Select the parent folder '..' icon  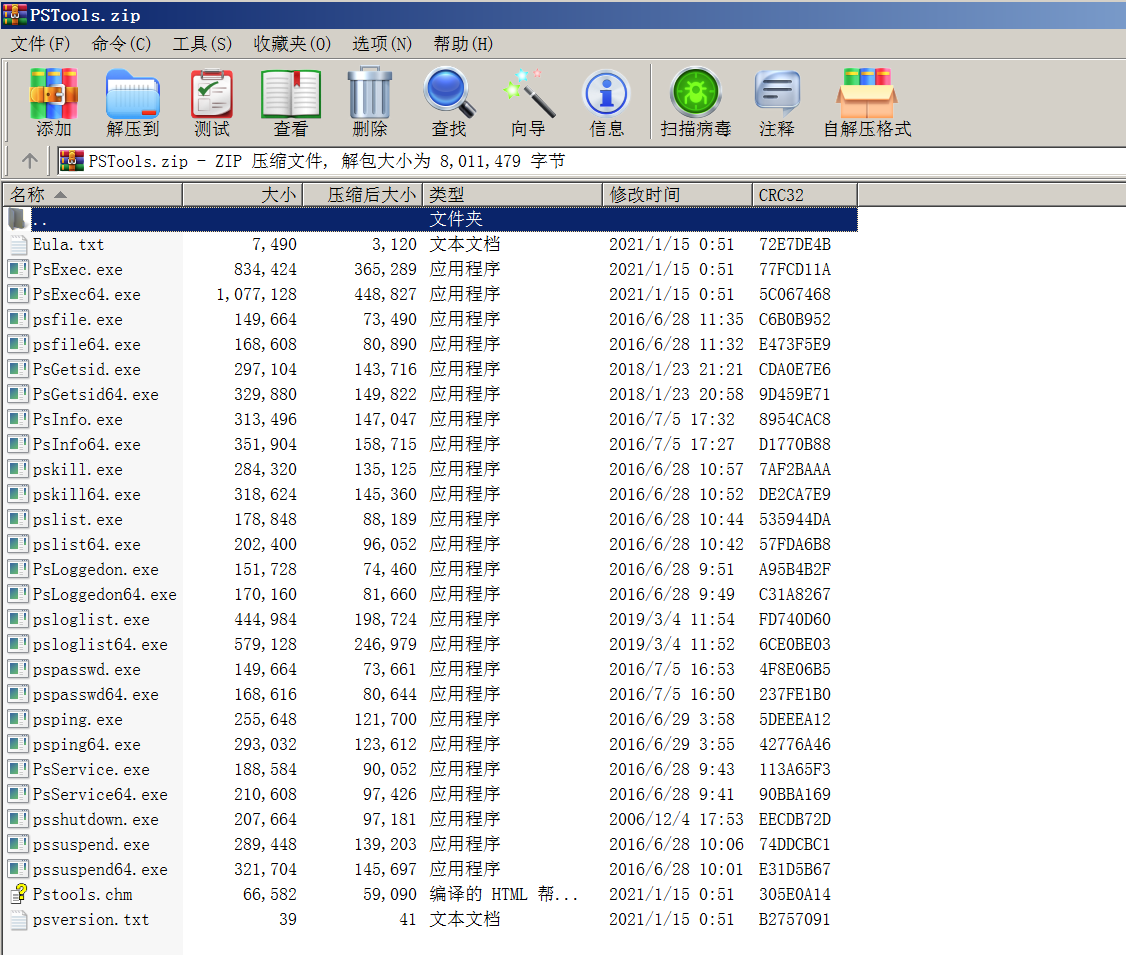(18, 218)
